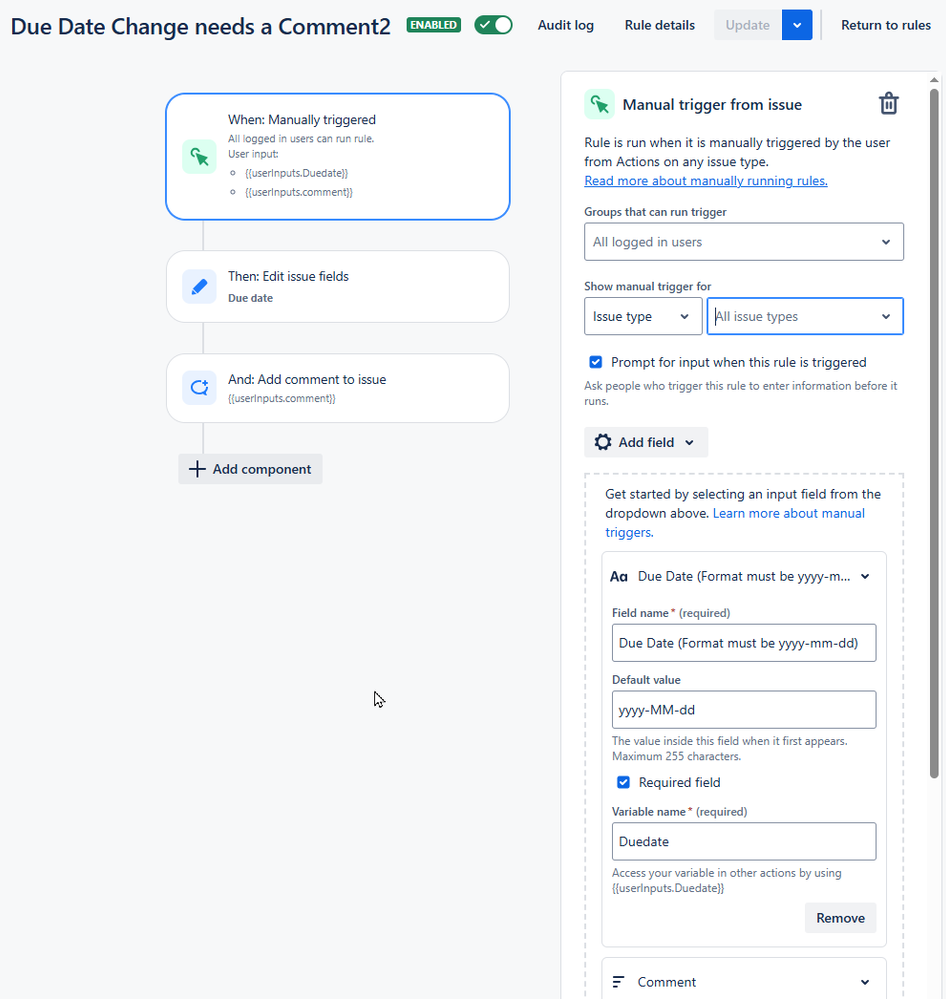Open Read more about manually running rules link
Image resolution: width=946 pixels, height=999 pixels.
click(706, 181)
